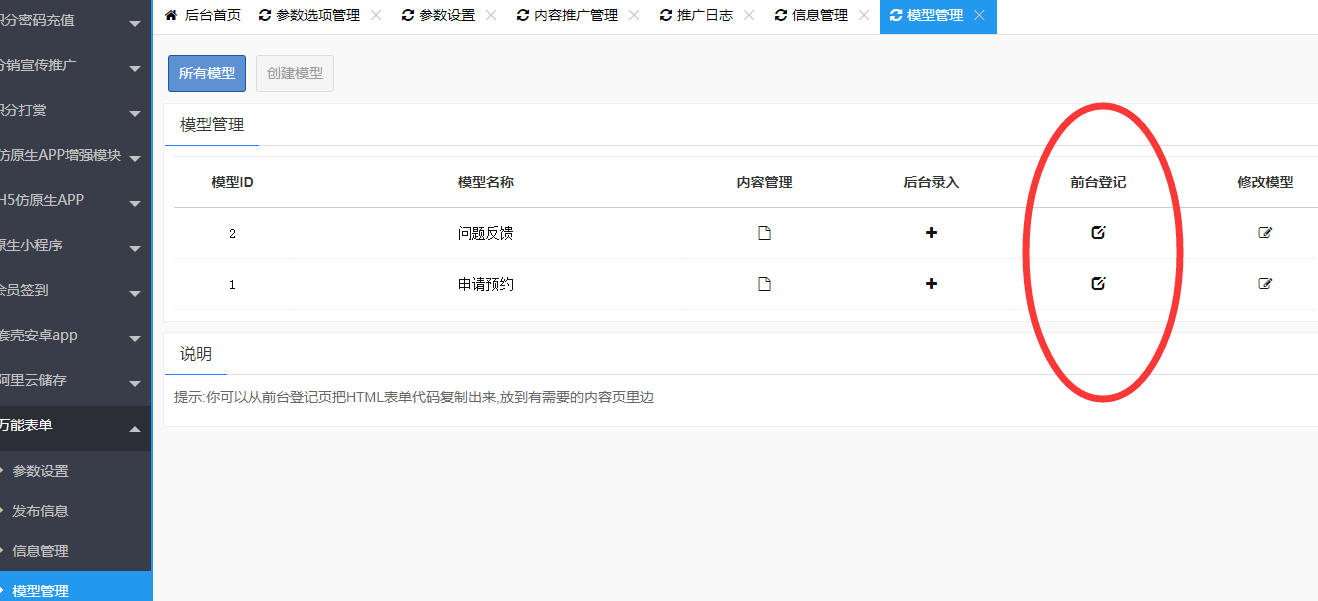
Task: Click the 所有模型 button
Action: tap(207, 74)
